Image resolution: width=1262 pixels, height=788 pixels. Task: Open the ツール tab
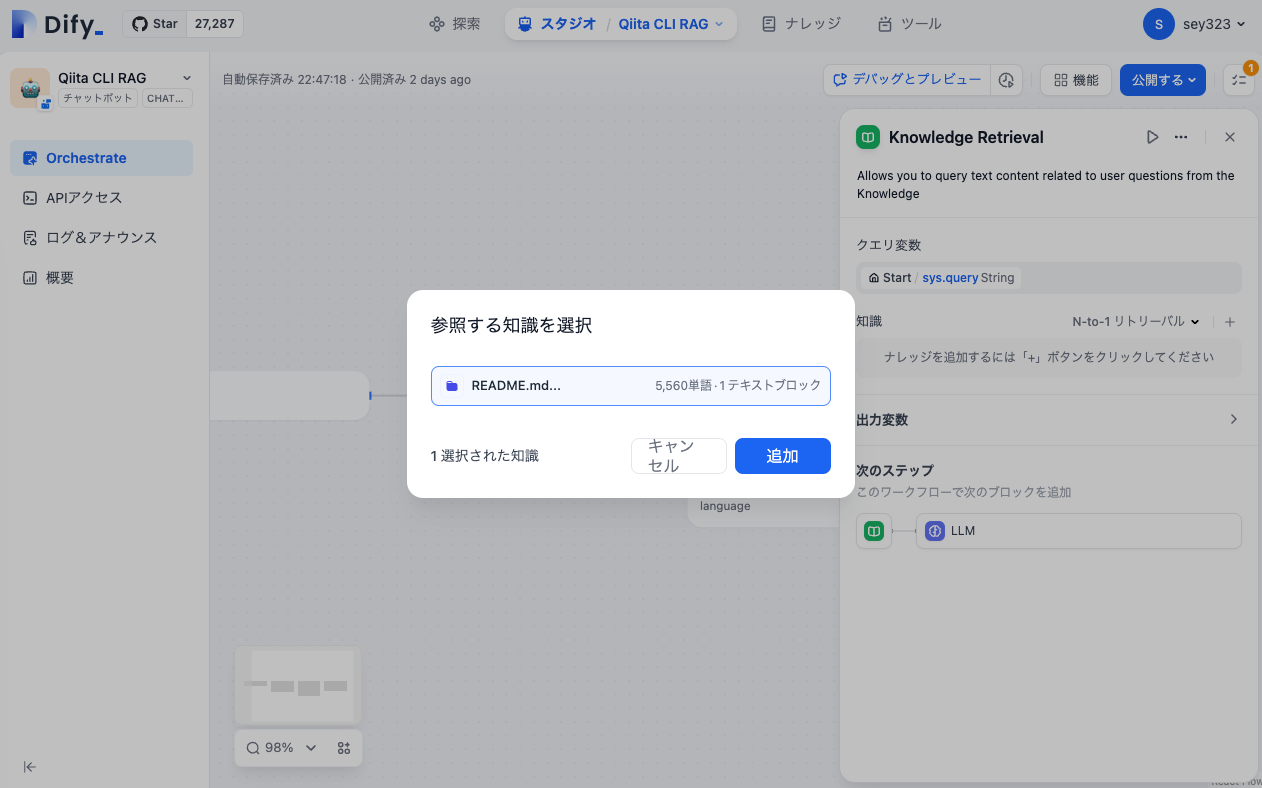tap(909, 24)
